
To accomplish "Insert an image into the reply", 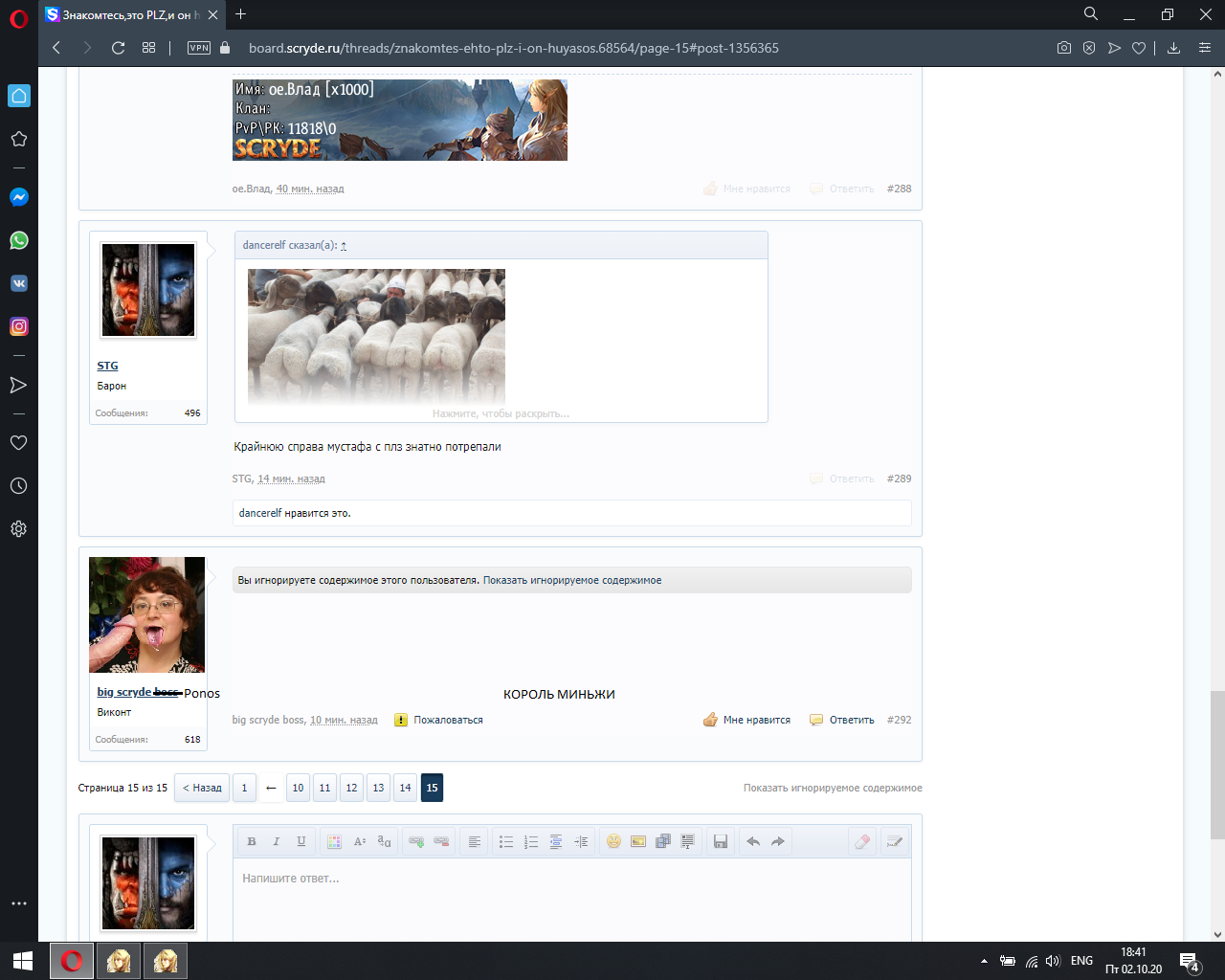I will (x=636, y=841).
